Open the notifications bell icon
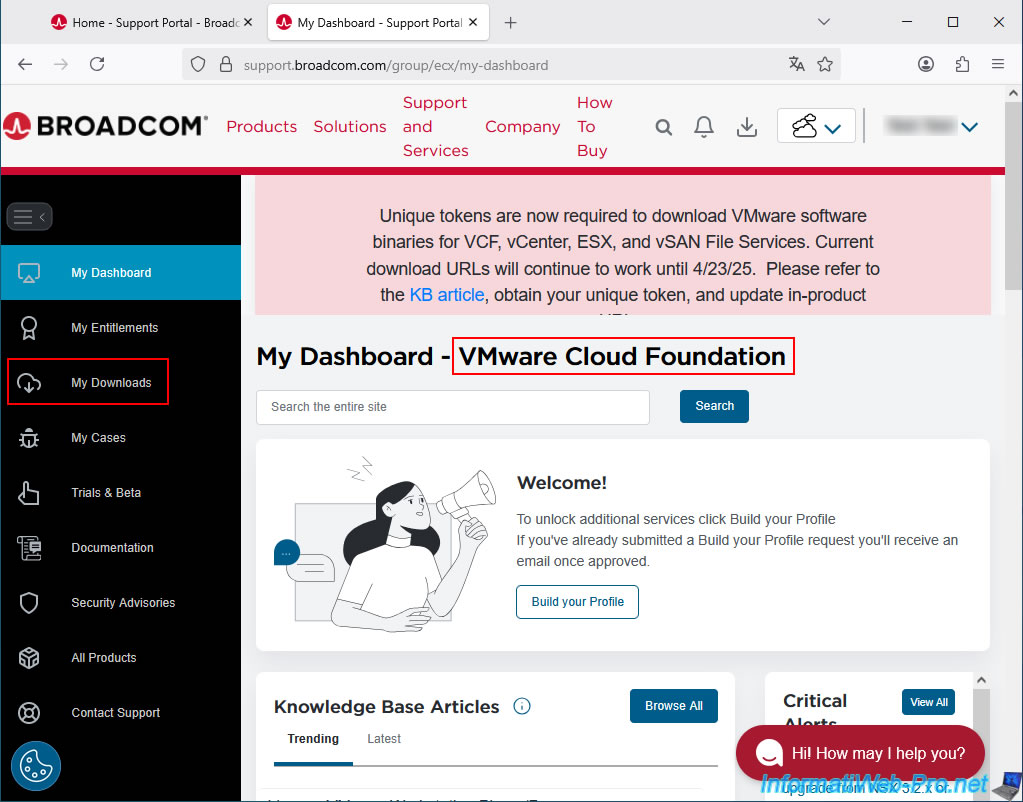The height and width of the screenshot is (802, 1023). 704,127
